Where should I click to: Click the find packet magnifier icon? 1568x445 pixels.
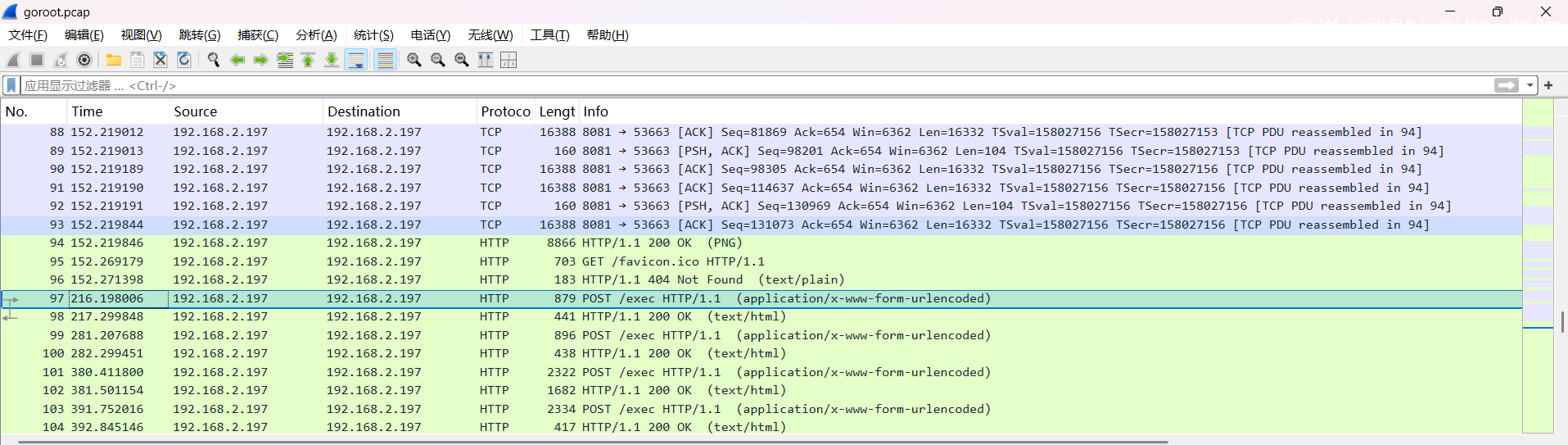(x=214, y=60)
